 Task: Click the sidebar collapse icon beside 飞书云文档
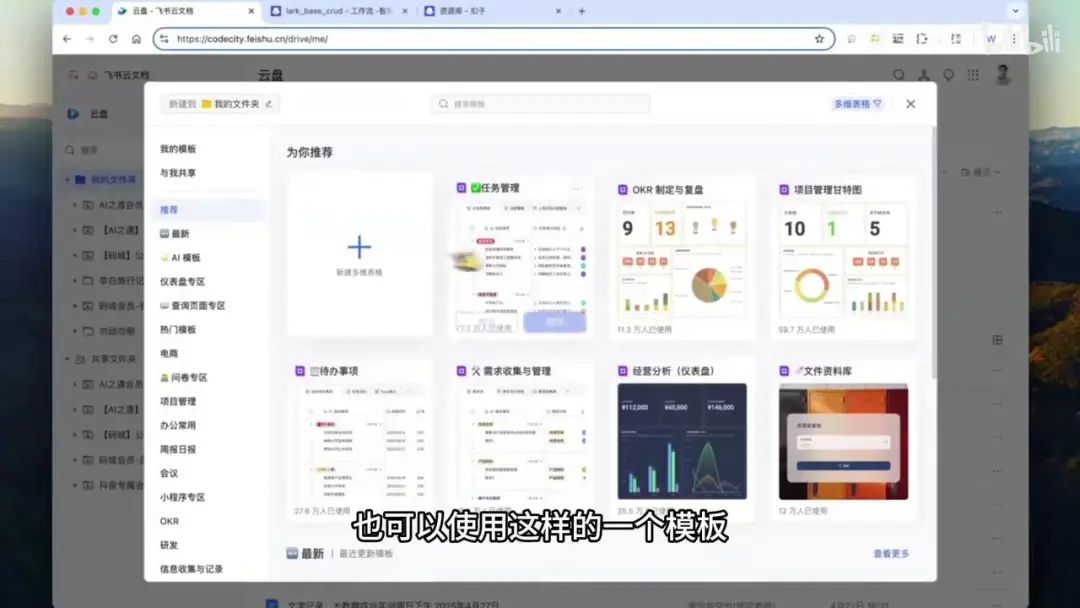click(x=73, y=75)
